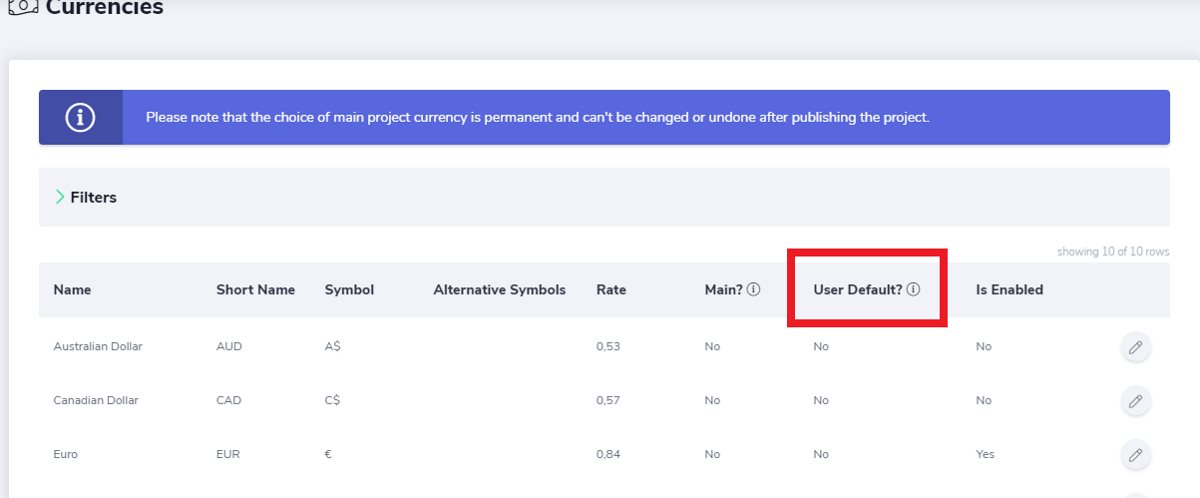Click the info icon beside Main?
The width and height of the screenshot is (1200, 498).
[754, 290]
